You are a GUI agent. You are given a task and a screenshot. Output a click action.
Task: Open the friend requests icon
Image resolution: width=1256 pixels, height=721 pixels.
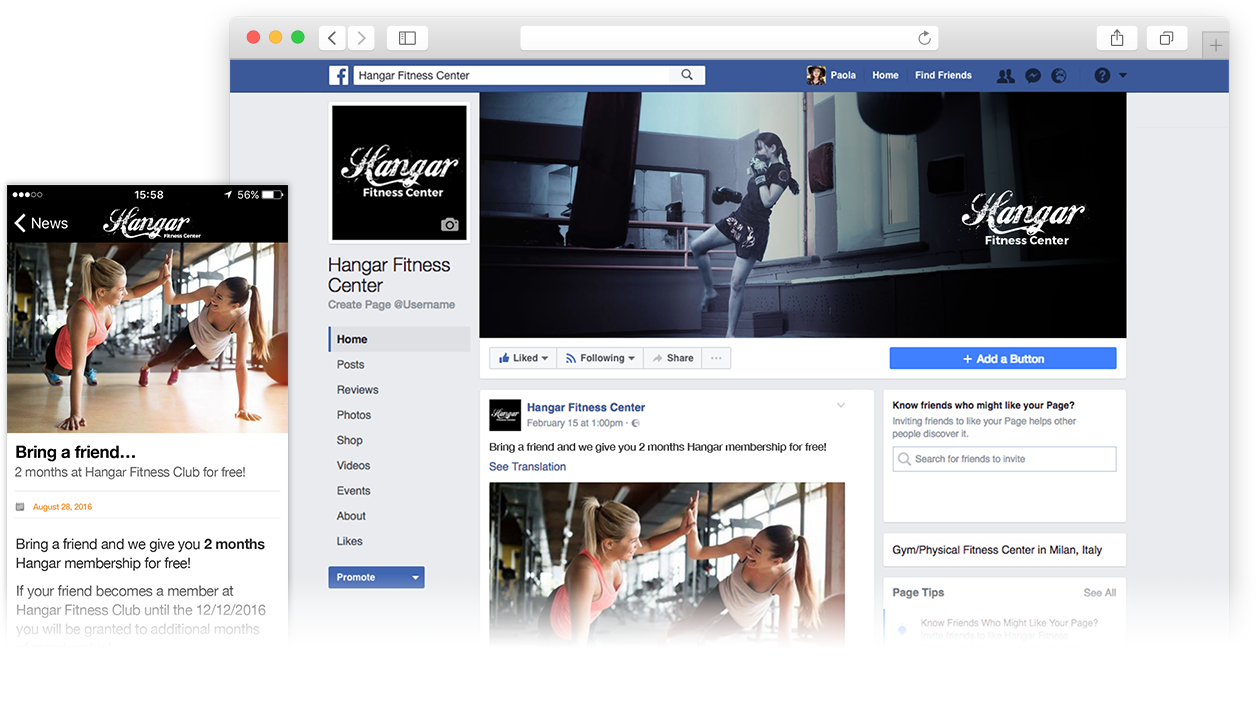pyautogui.click(x=1006, y=75)
